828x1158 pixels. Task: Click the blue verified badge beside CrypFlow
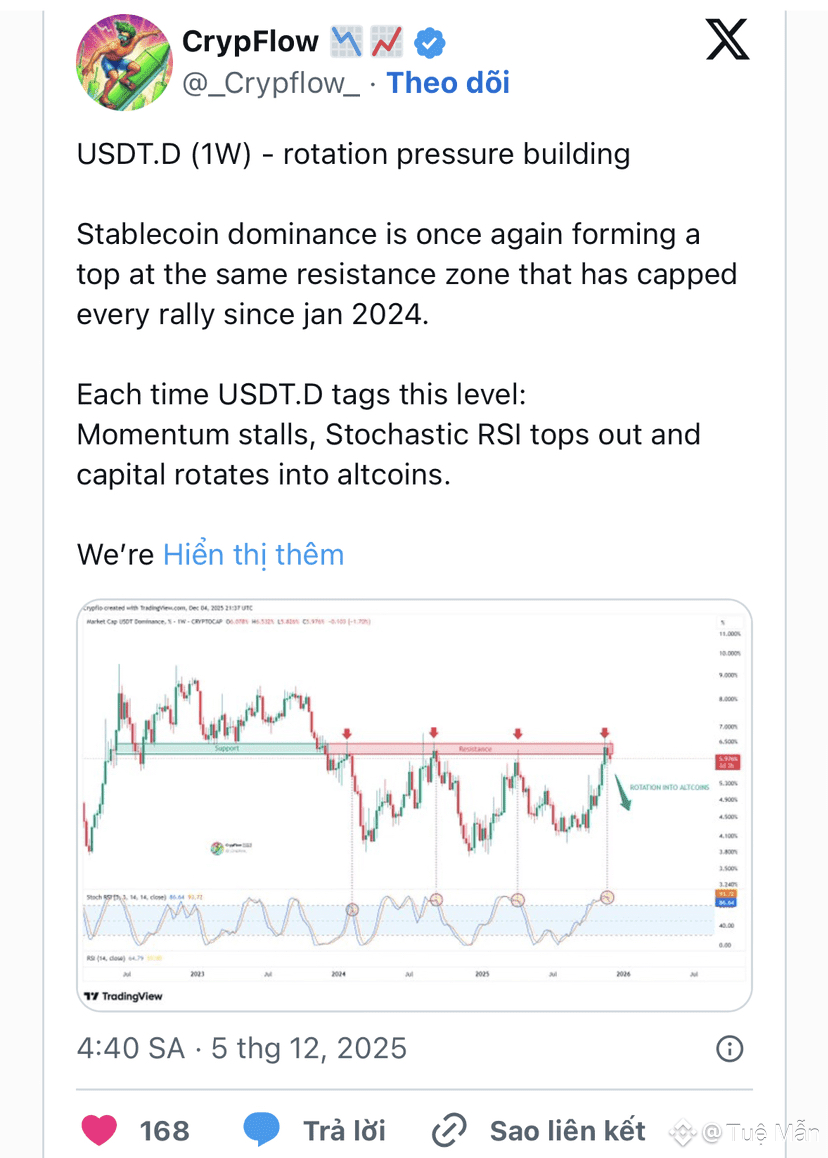(x=431, y=42)
